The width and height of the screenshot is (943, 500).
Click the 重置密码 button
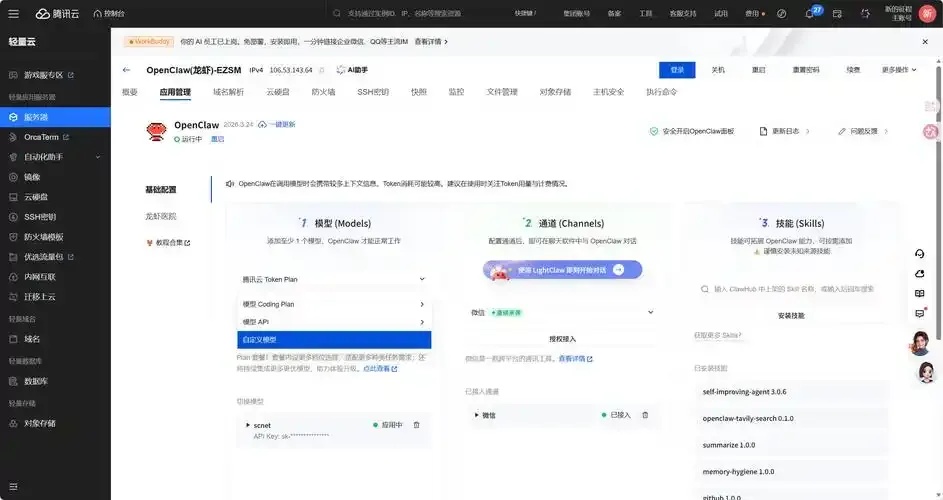[x=806, y=70]
